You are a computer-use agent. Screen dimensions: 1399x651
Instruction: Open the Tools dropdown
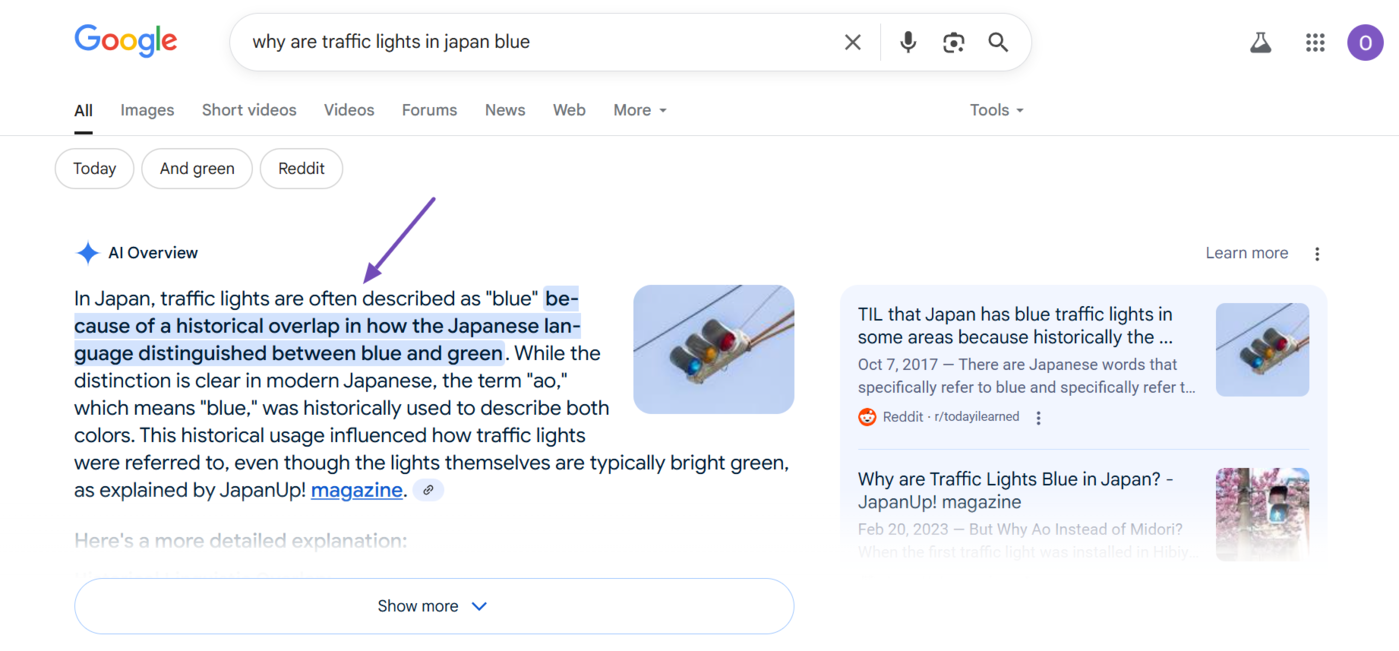(995, 110)
